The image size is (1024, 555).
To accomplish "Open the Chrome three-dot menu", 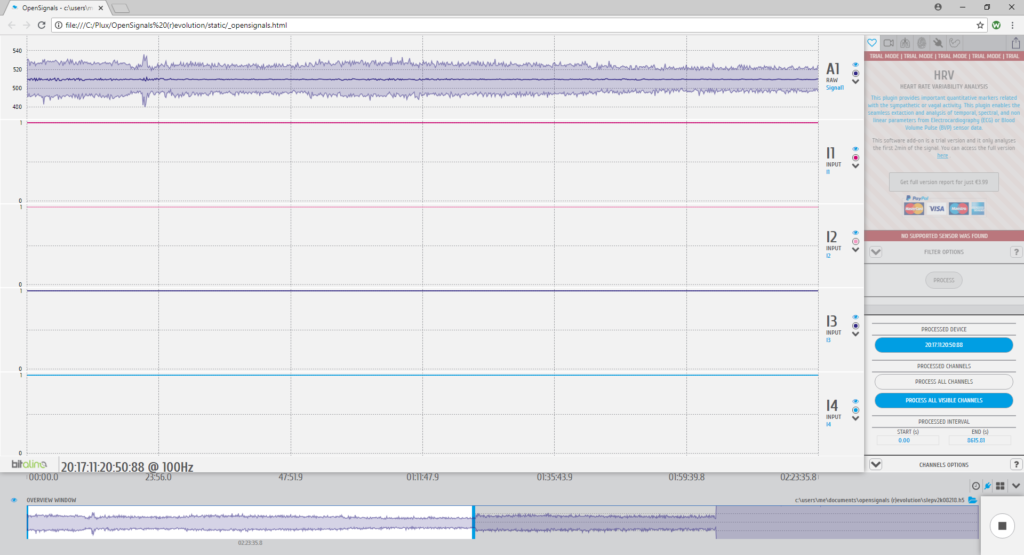I will pos(1012,25).
